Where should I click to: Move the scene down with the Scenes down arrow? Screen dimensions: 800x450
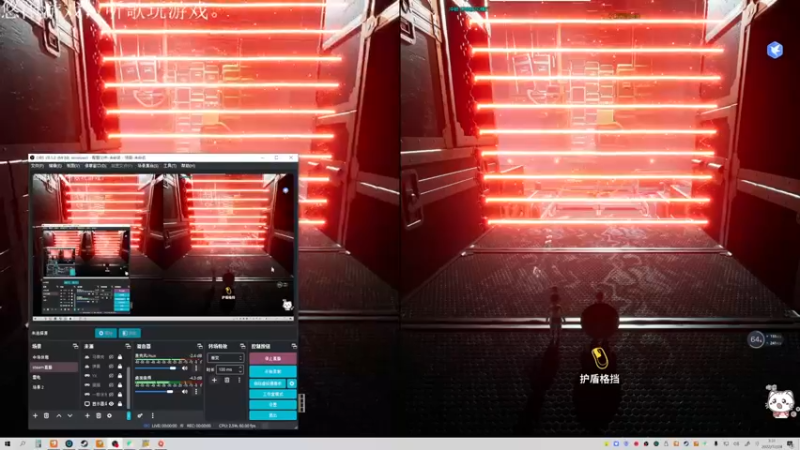coord(70,416)
